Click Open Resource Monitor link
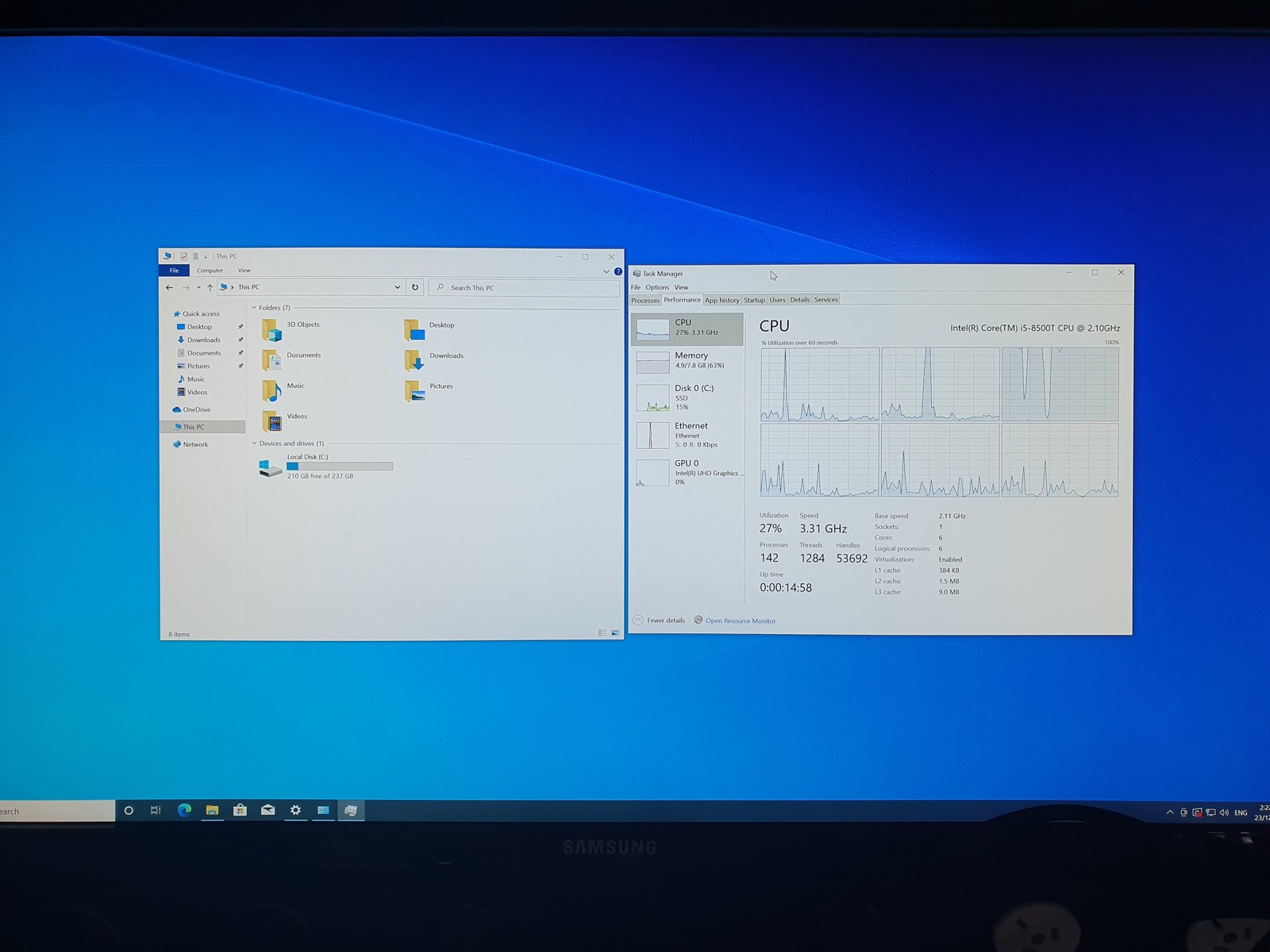This screenshot has height=952, width=1270. pos(741,620)
